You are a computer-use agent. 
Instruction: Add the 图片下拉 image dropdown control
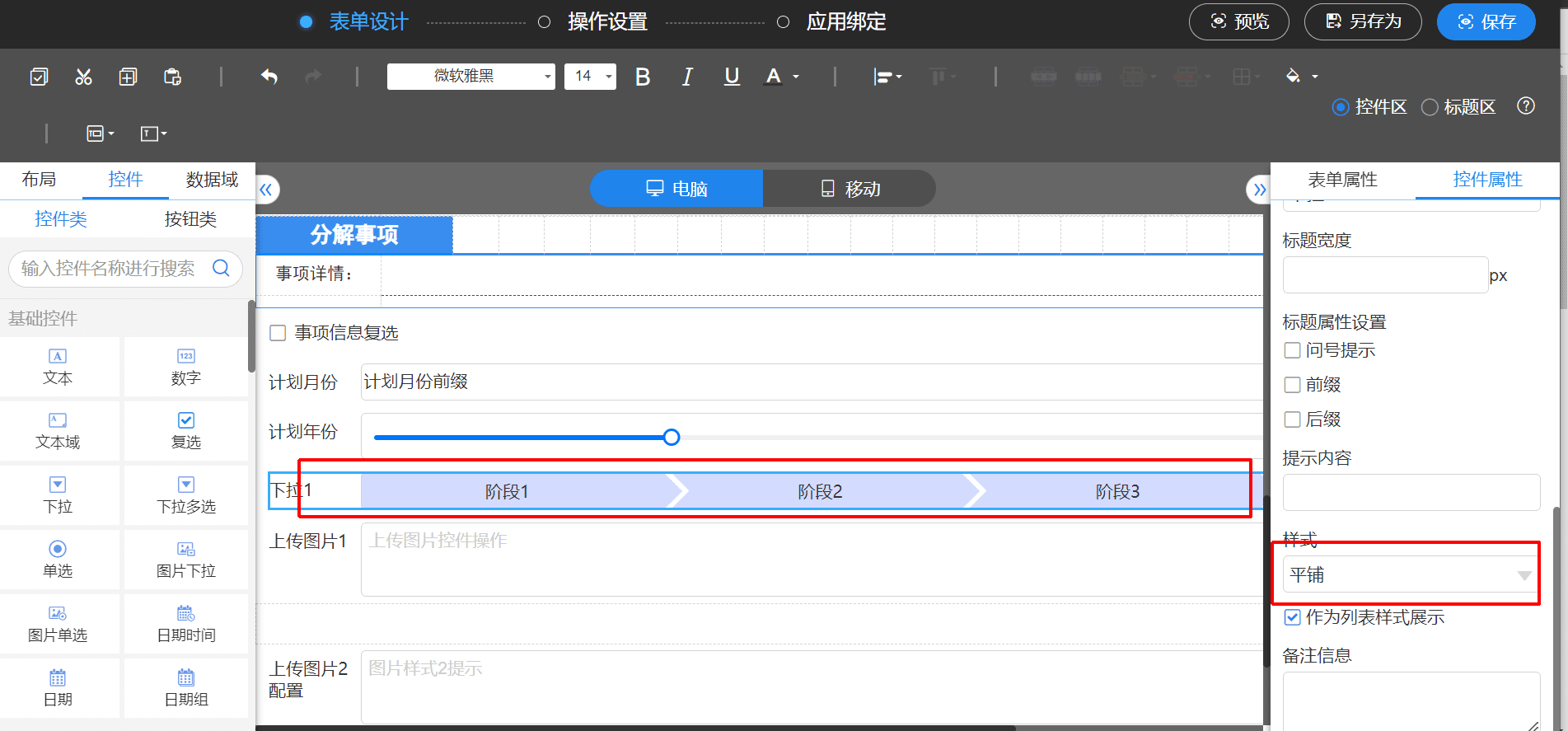pos(186,560)
